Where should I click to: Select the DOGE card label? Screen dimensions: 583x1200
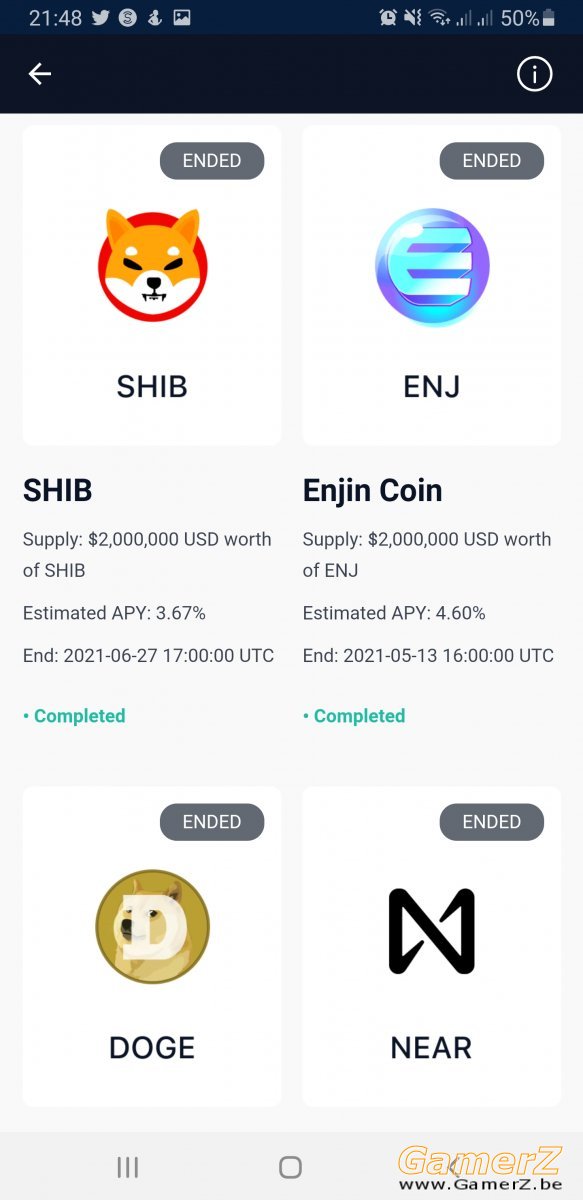(152, 1047)
